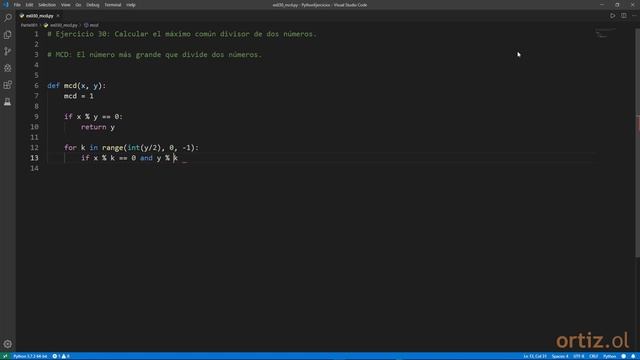Click 'return y' line
The width and height of the screenshot is (640, 360).
[98, 127]
